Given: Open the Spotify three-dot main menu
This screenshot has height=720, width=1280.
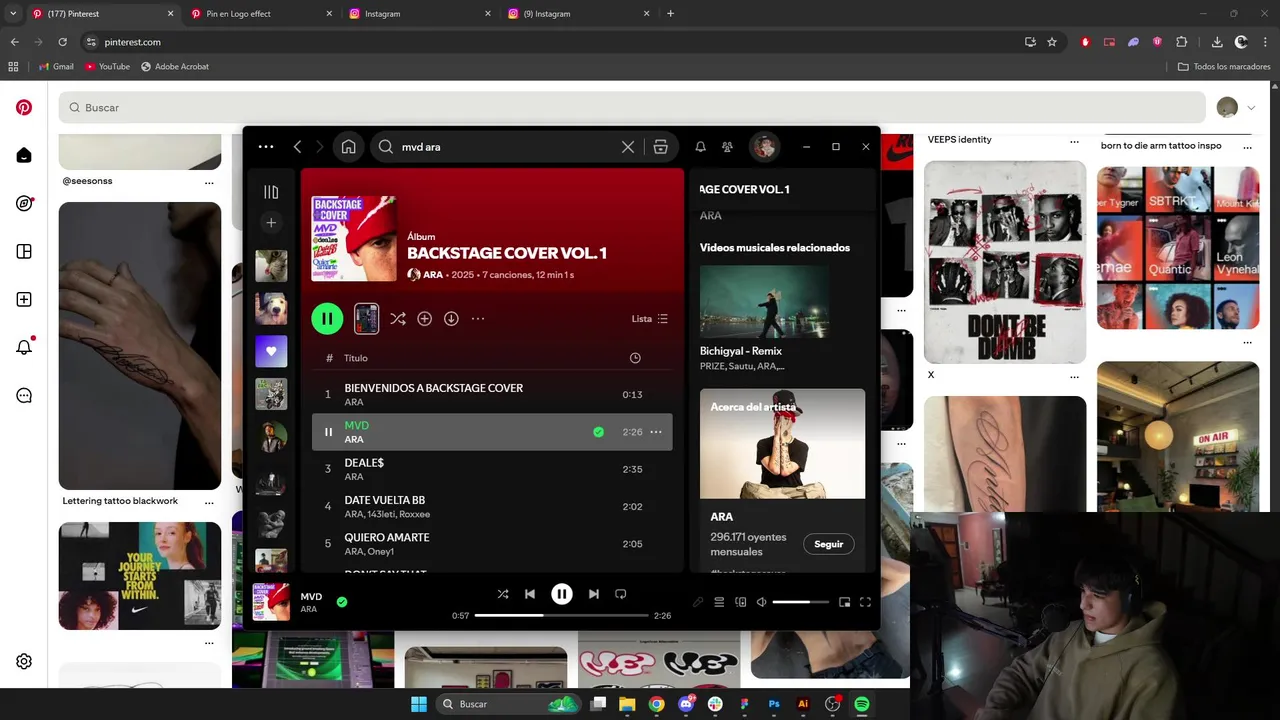Looking at the screenshot, I should click(x=266, y=147).
